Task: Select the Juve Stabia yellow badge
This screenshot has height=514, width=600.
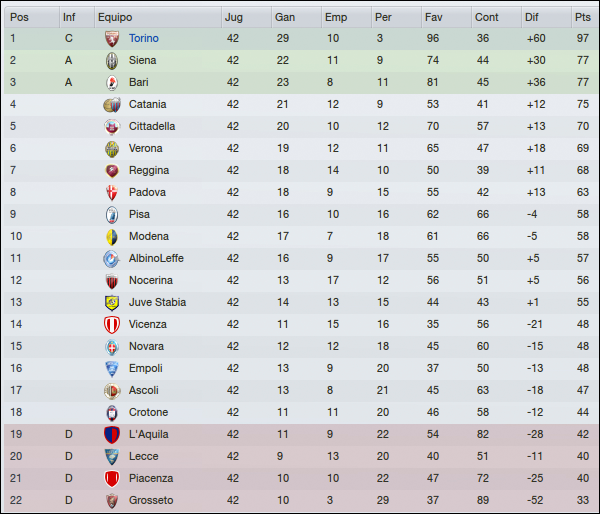Action: tap(112, 303)
